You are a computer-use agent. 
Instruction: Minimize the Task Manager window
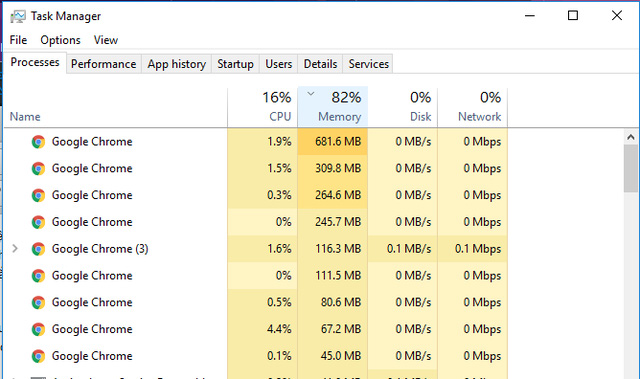530,16
